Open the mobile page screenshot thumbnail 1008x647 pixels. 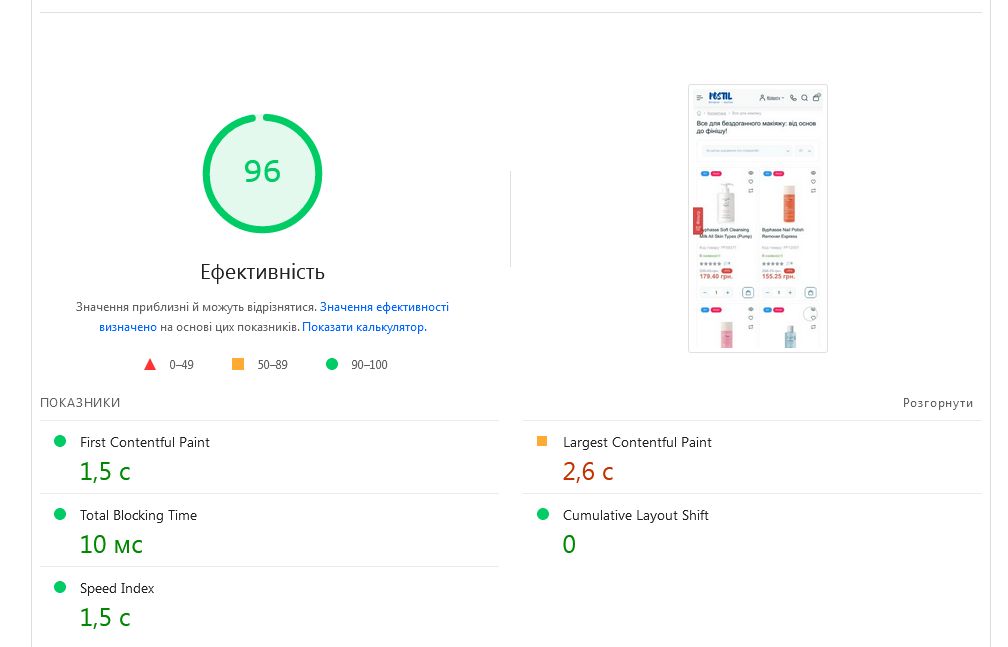coord(758,218)
